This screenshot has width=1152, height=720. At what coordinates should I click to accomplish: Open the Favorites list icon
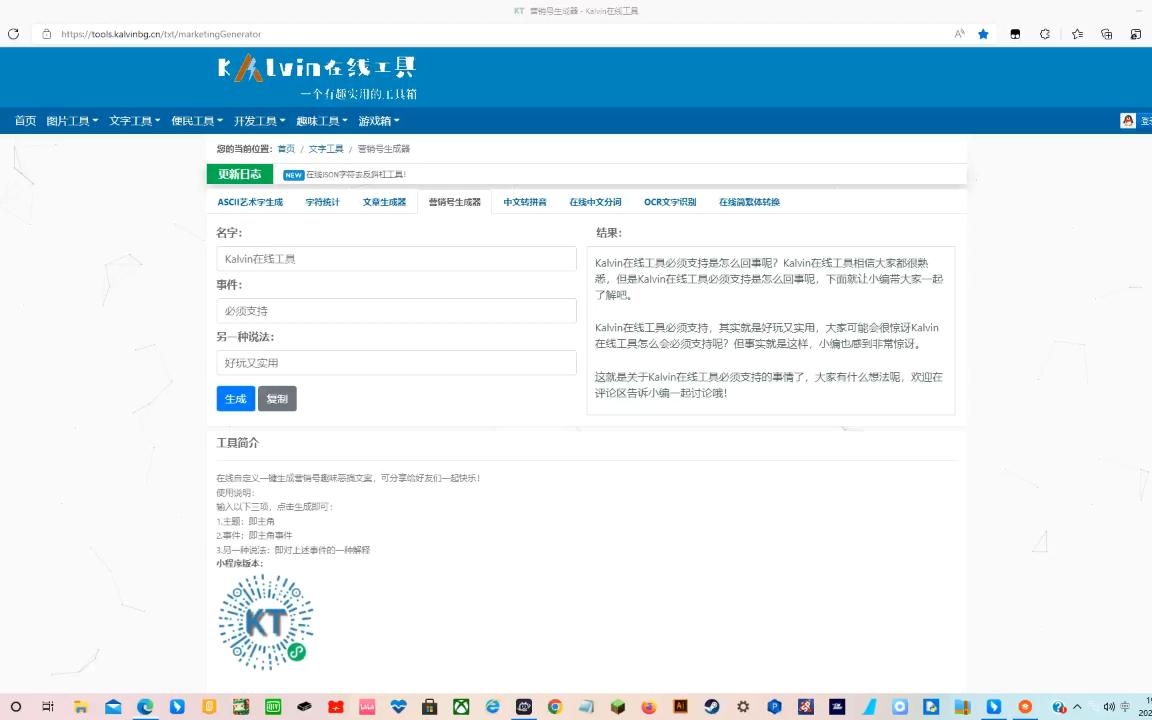[1077, 34]
